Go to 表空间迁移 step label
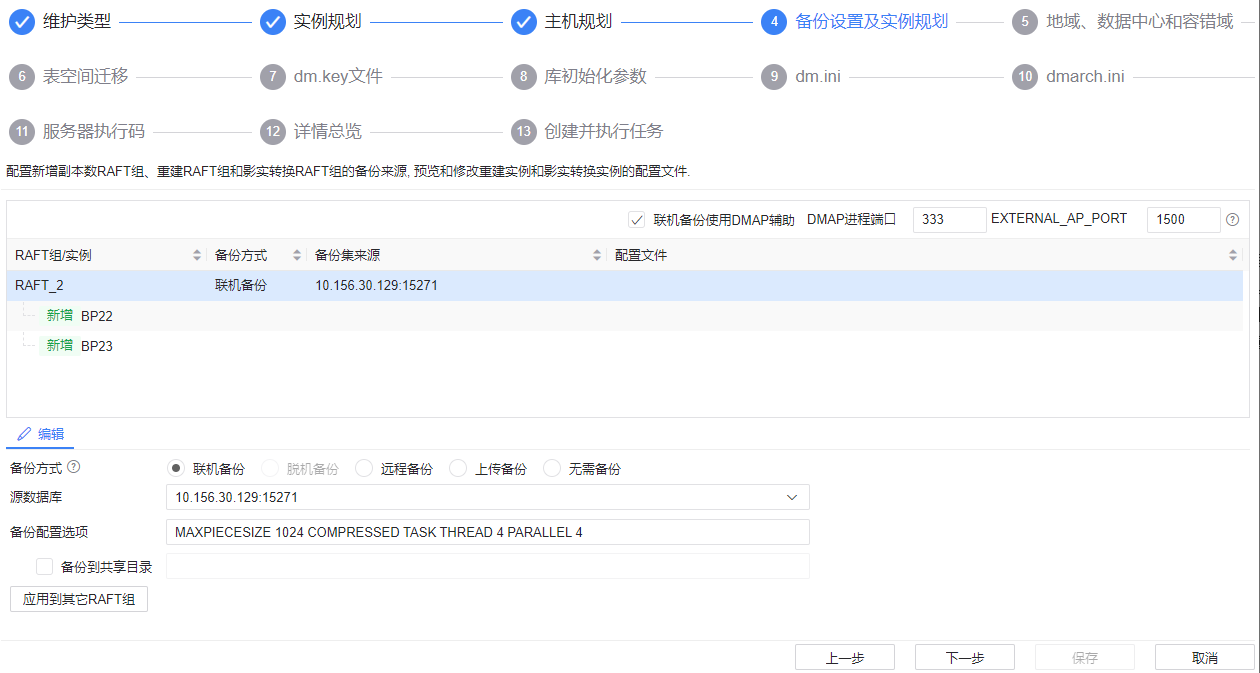The image size is (1260, 673). pyautogui.click(x=85, y=77)
